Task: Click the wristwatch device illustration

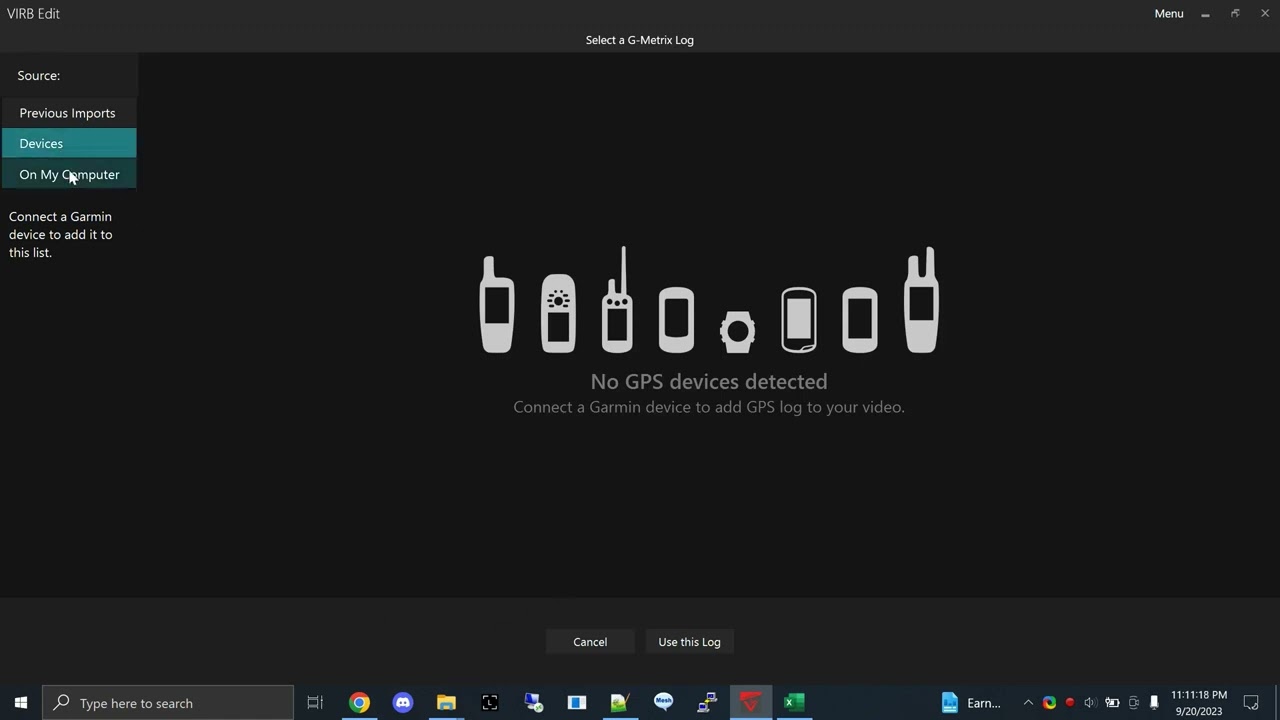Action: 738,331
